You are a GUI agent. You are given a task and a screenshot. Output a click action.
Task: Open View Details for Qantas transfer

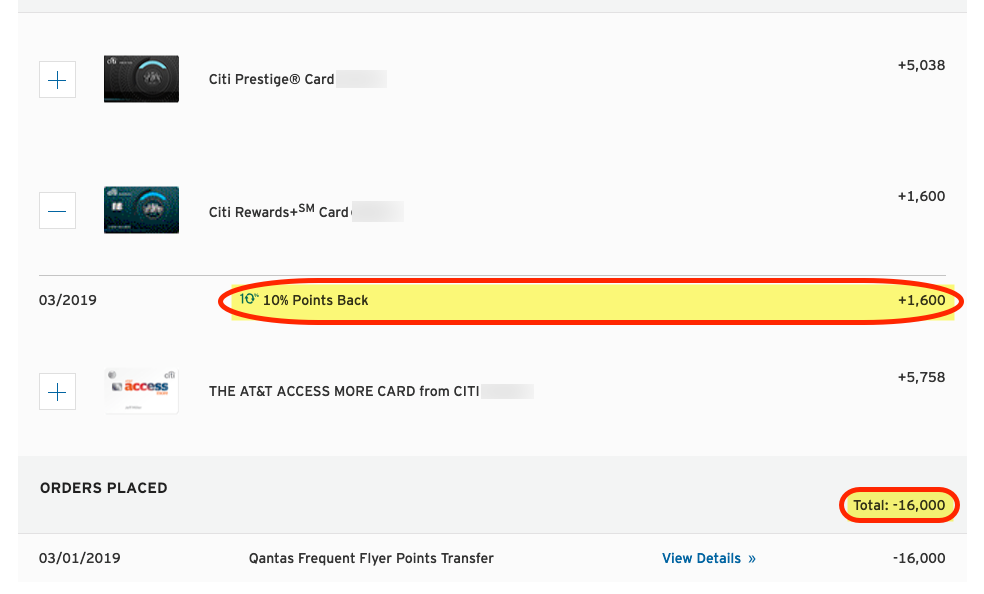pos(709,558)
